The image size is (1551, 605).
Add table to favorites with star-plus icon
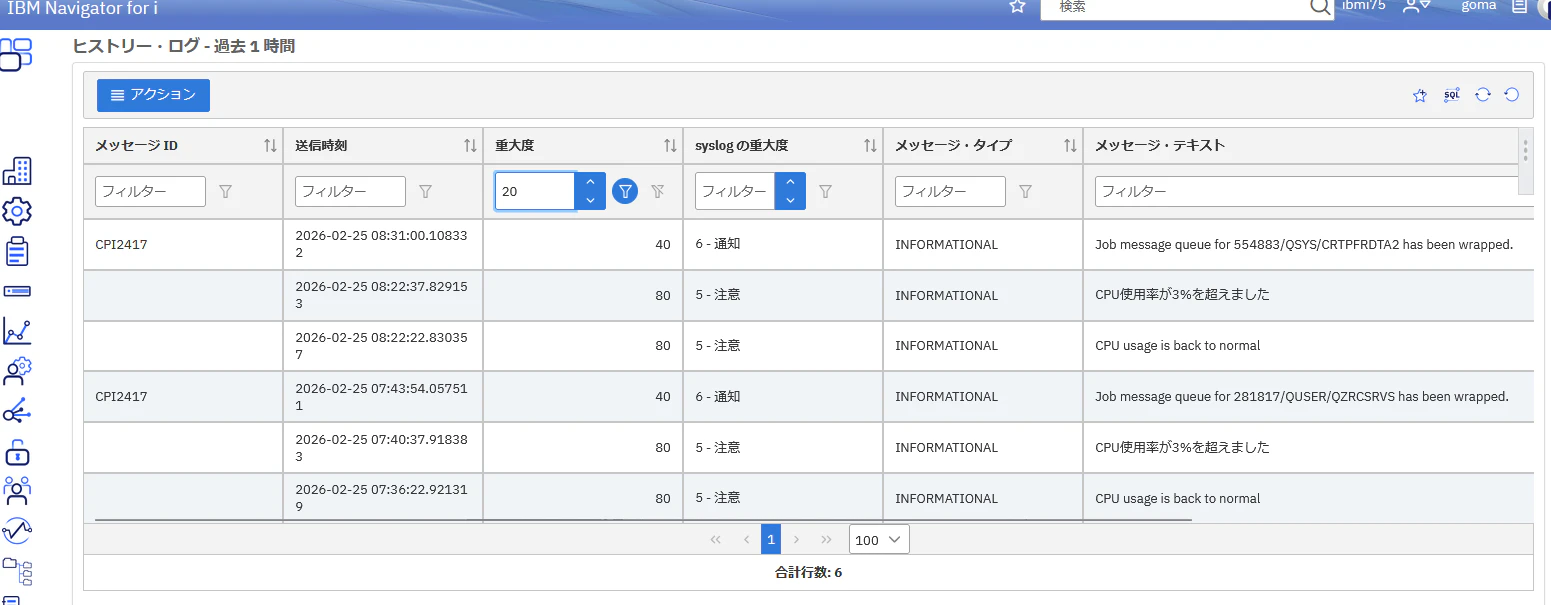[x=1420, y=95]
